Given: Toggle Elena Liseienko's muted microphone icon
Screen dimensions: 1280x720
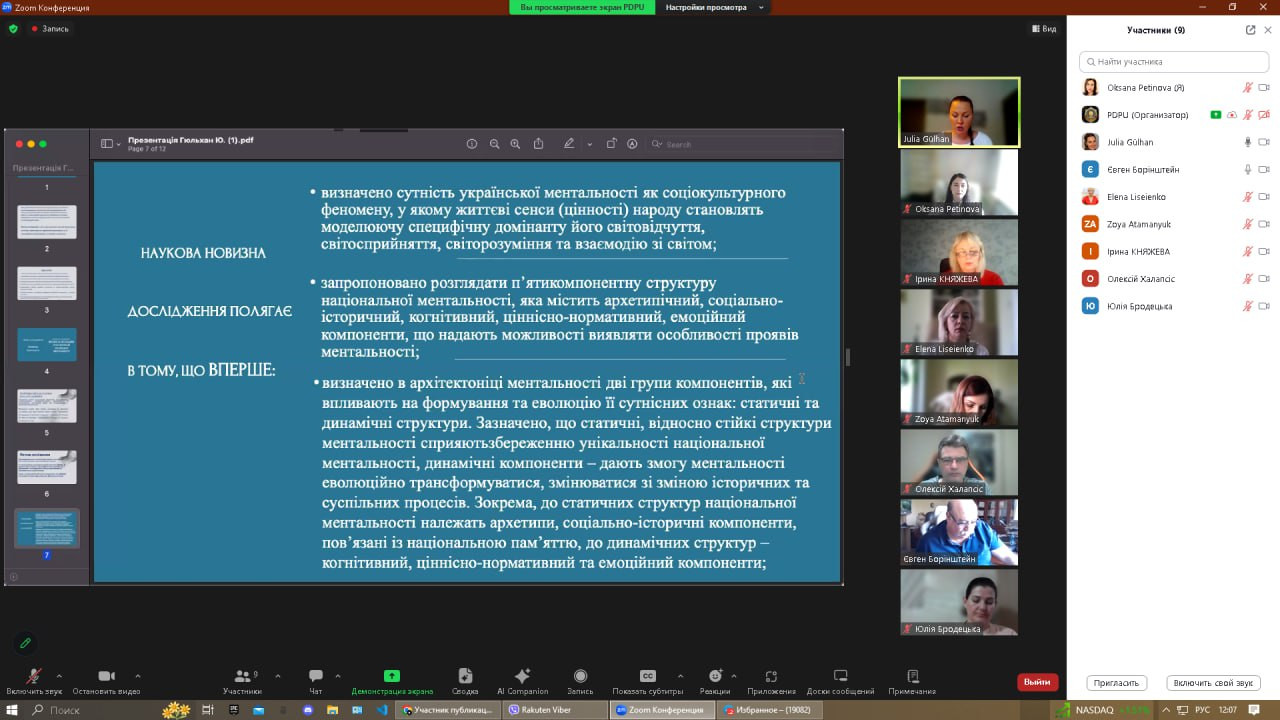Looking at the screenshot, I should 1247,197.
